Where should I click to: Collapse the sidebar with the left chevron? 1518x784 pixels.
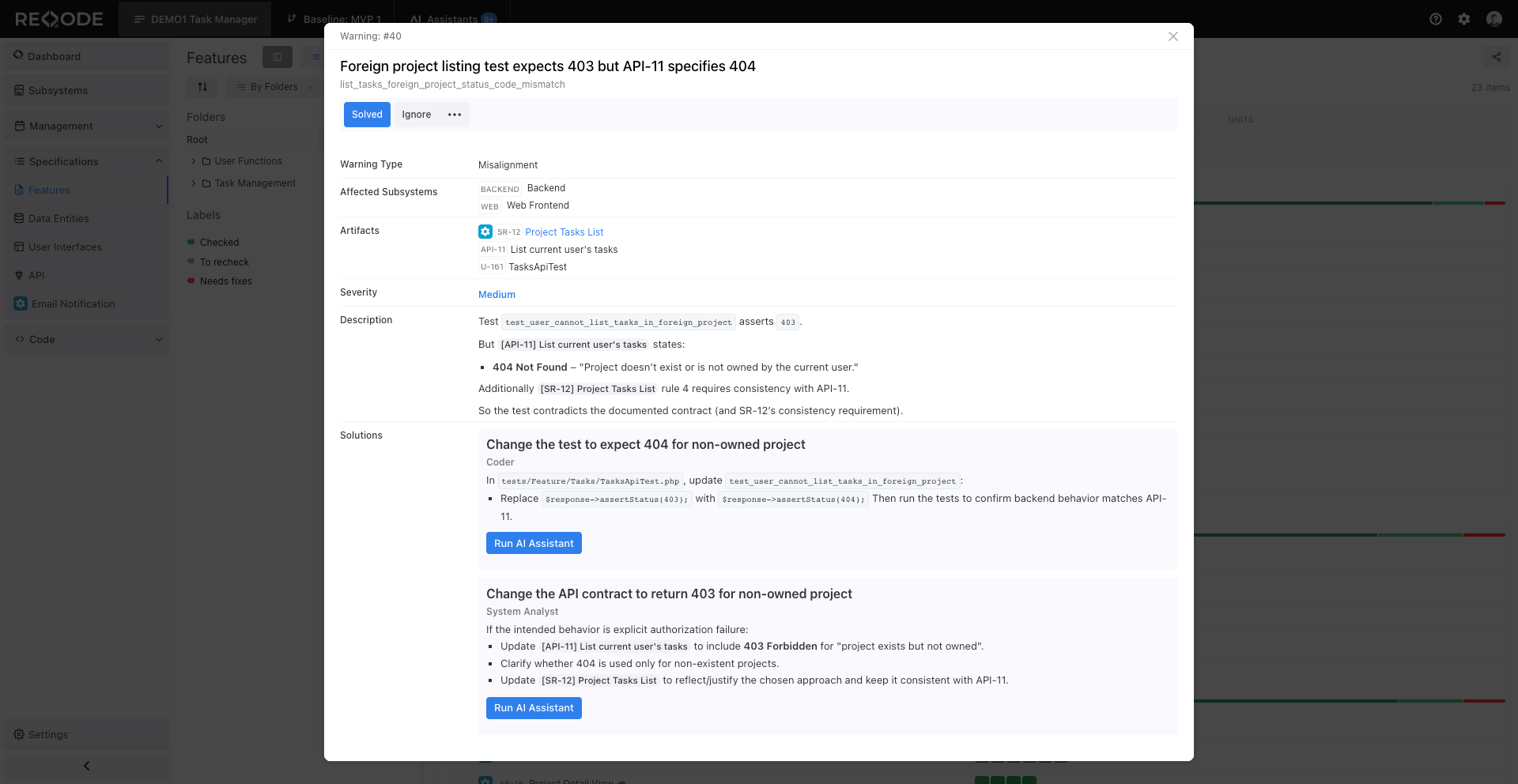[87, 766]
